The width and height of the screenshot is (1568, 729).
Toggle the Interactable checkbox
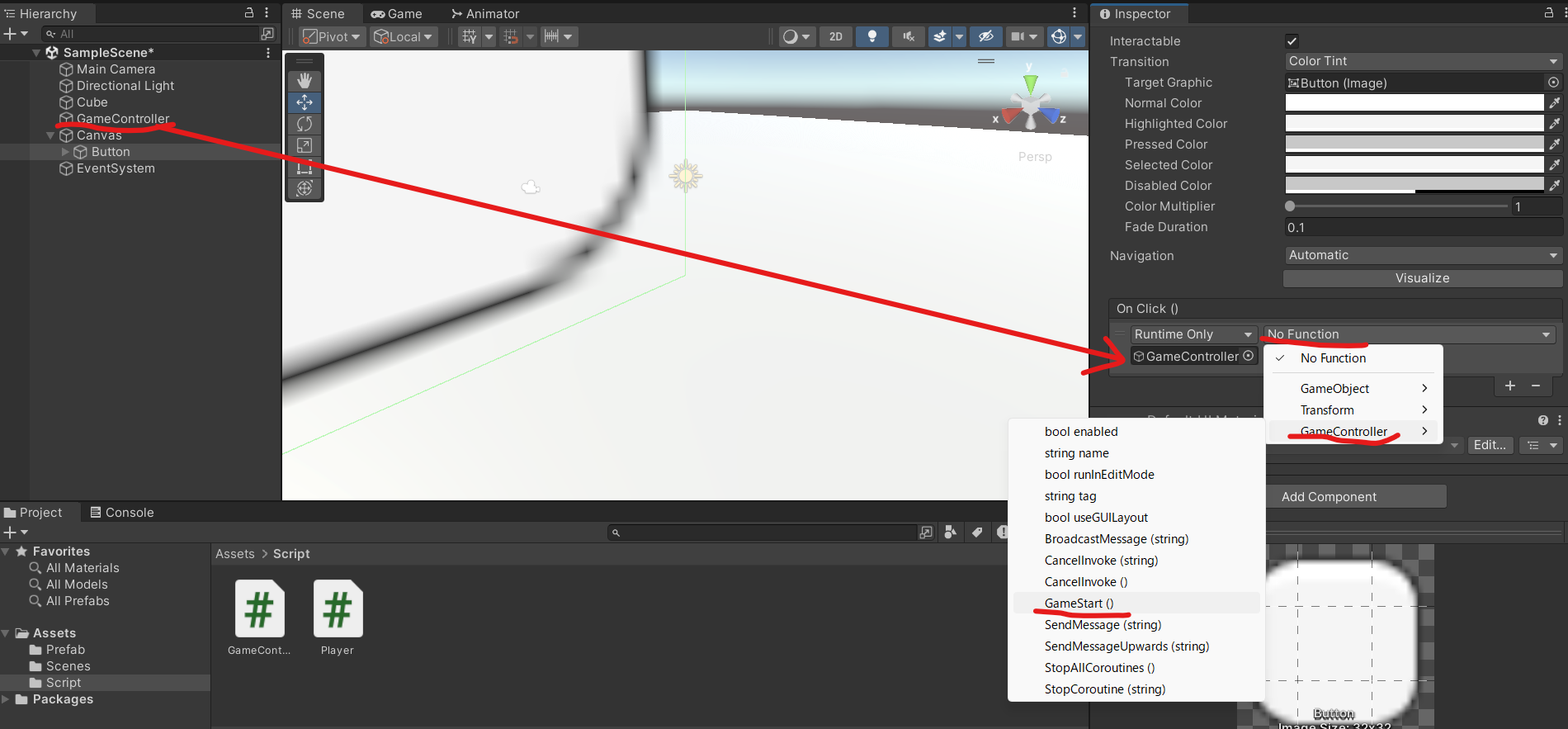[x=1292, y=41]
